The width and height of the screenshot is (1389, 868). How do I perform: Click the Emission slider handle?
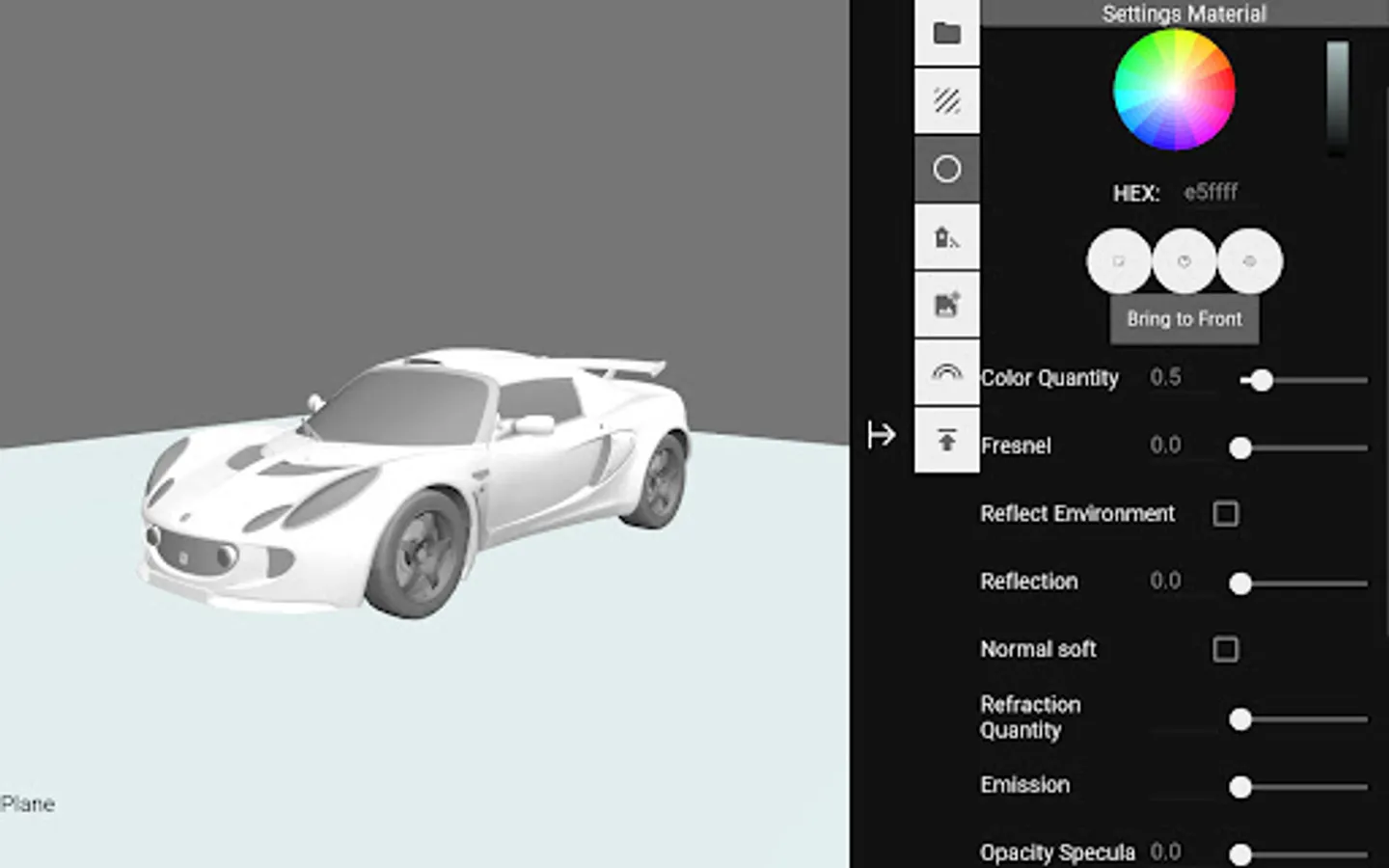coord(1240,787)
